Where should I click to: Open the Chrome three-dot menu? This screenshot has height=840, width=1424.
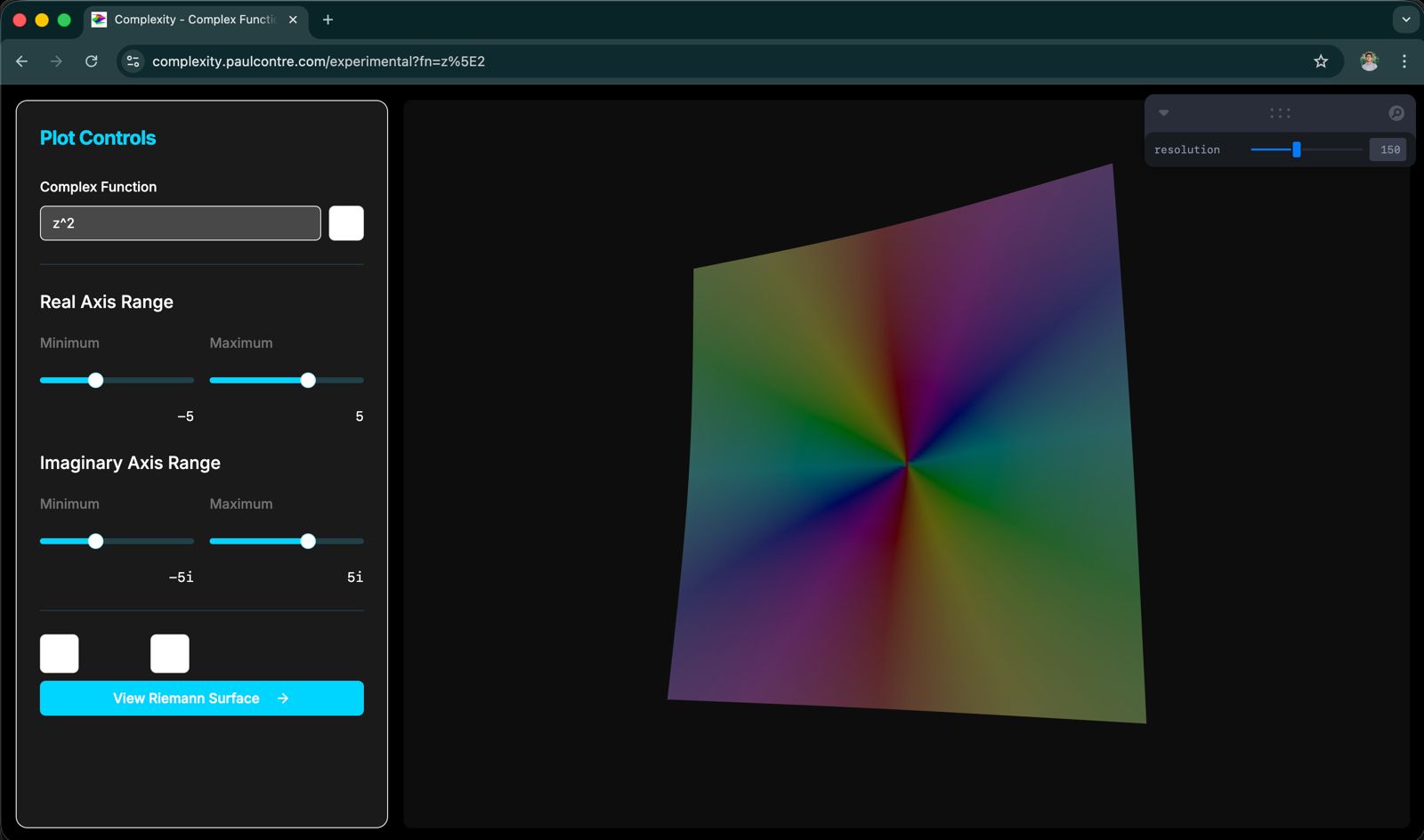[x=1404, y=61]
